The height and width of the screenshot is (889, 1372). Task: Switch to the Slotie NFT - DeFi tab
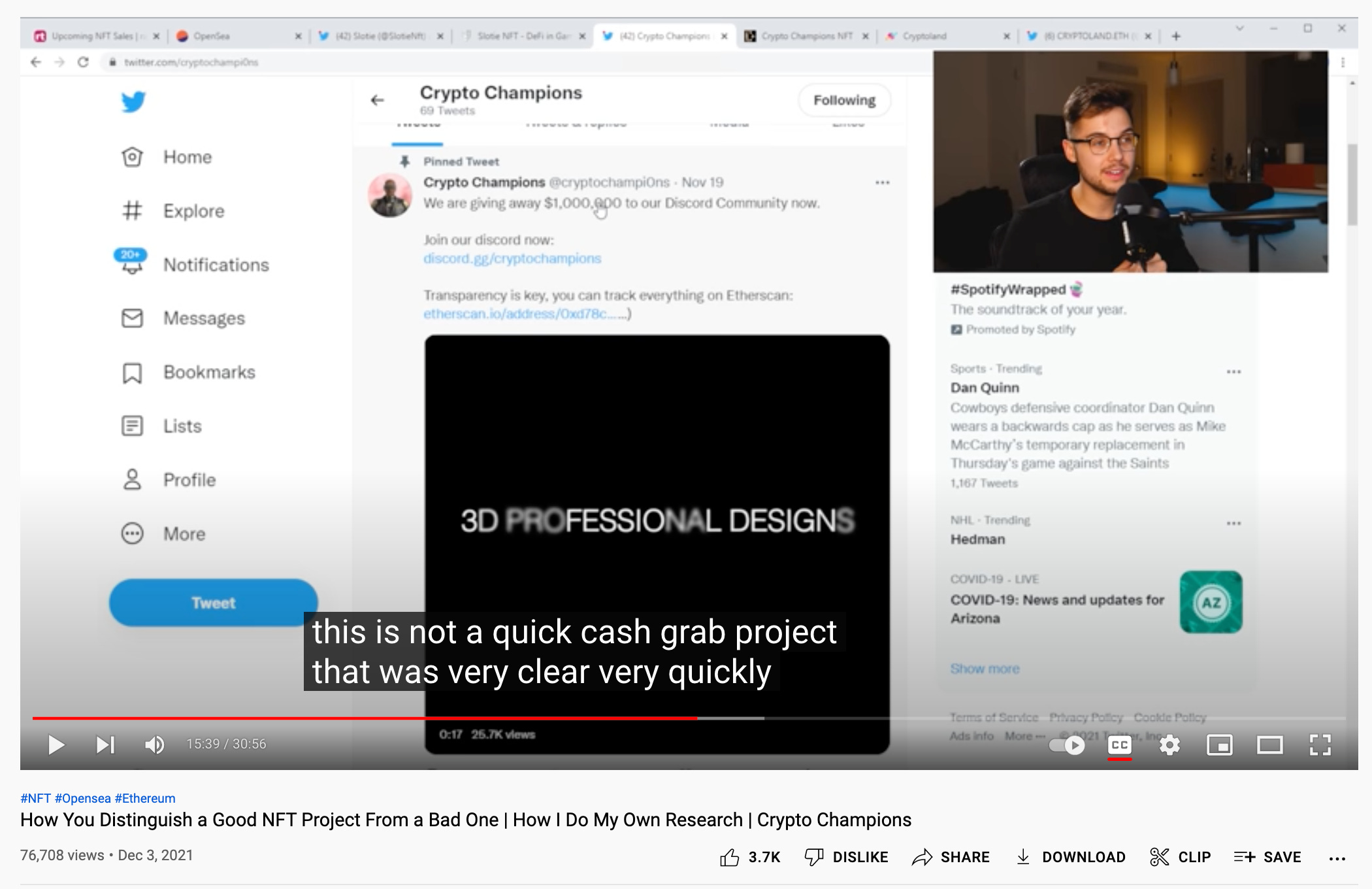tap(523, 36)
